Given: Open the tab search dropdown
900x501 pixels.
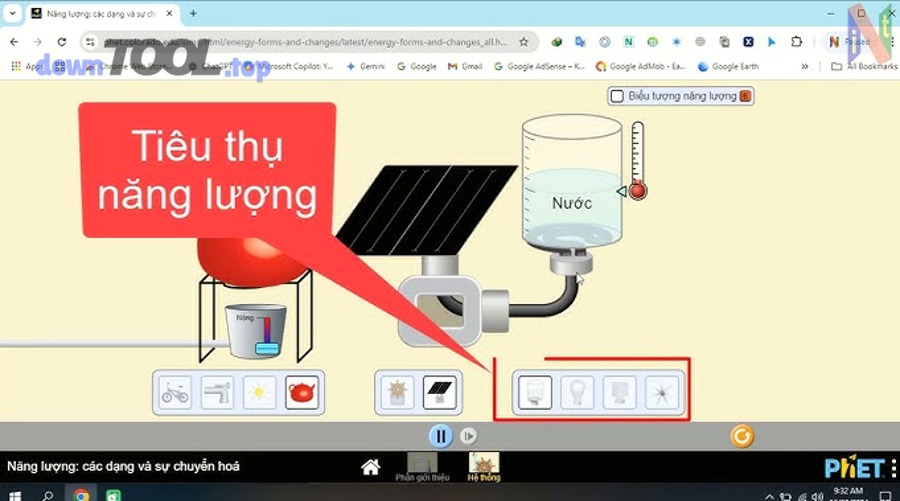Looking at the screenshot, I should [12, 13].
